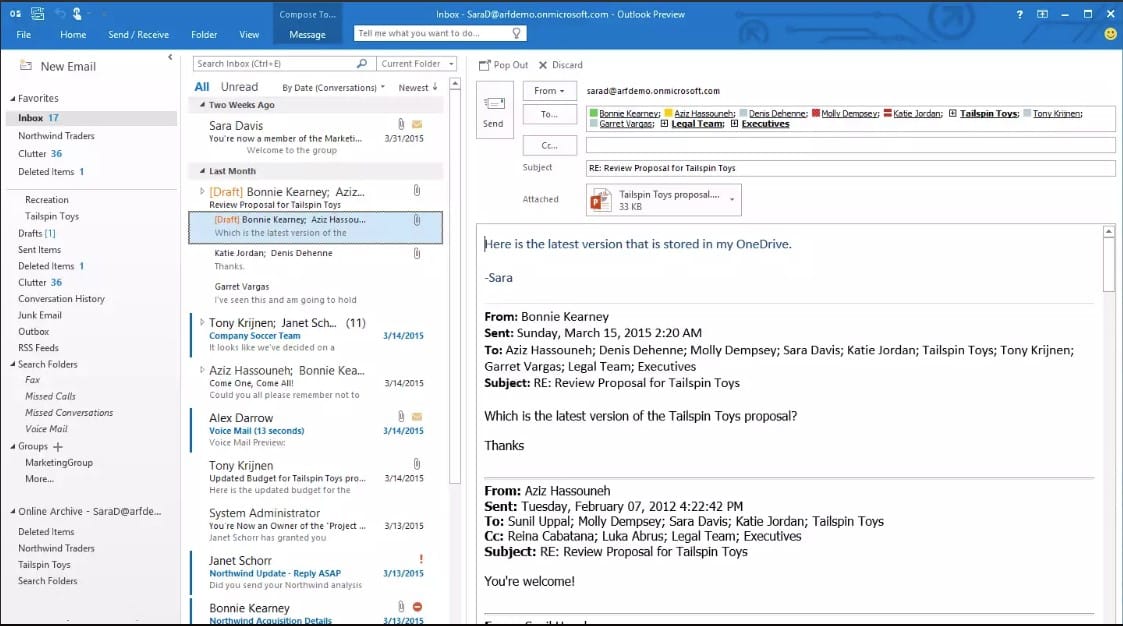Open the Drafts folder
Image resolution: width=1123 pixels, height=626 pixels.
(37, 233)
